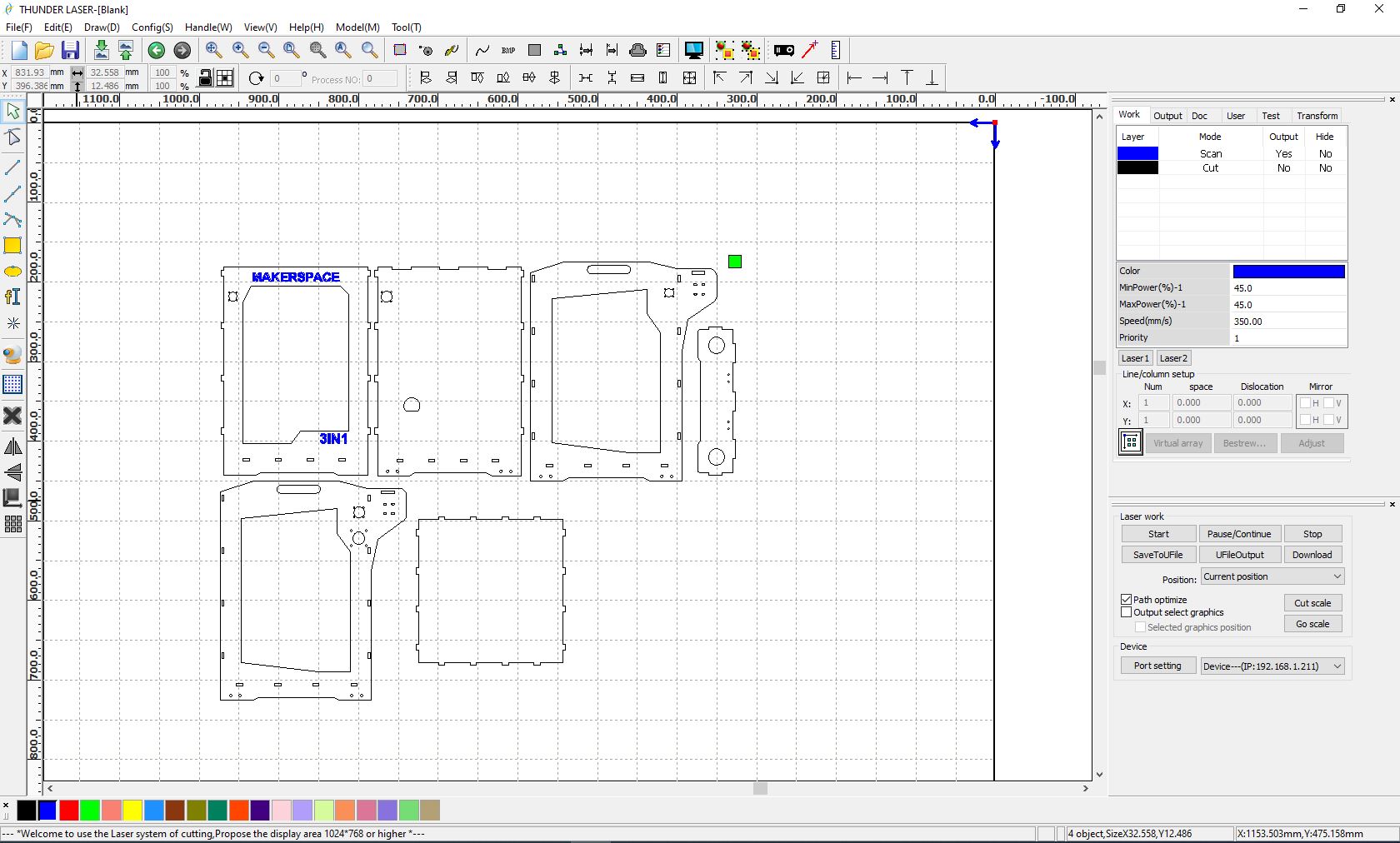The image size is (1400, 843).
Task: Click the Import icon with the down arrow
Action: click(x=101, y=51)
